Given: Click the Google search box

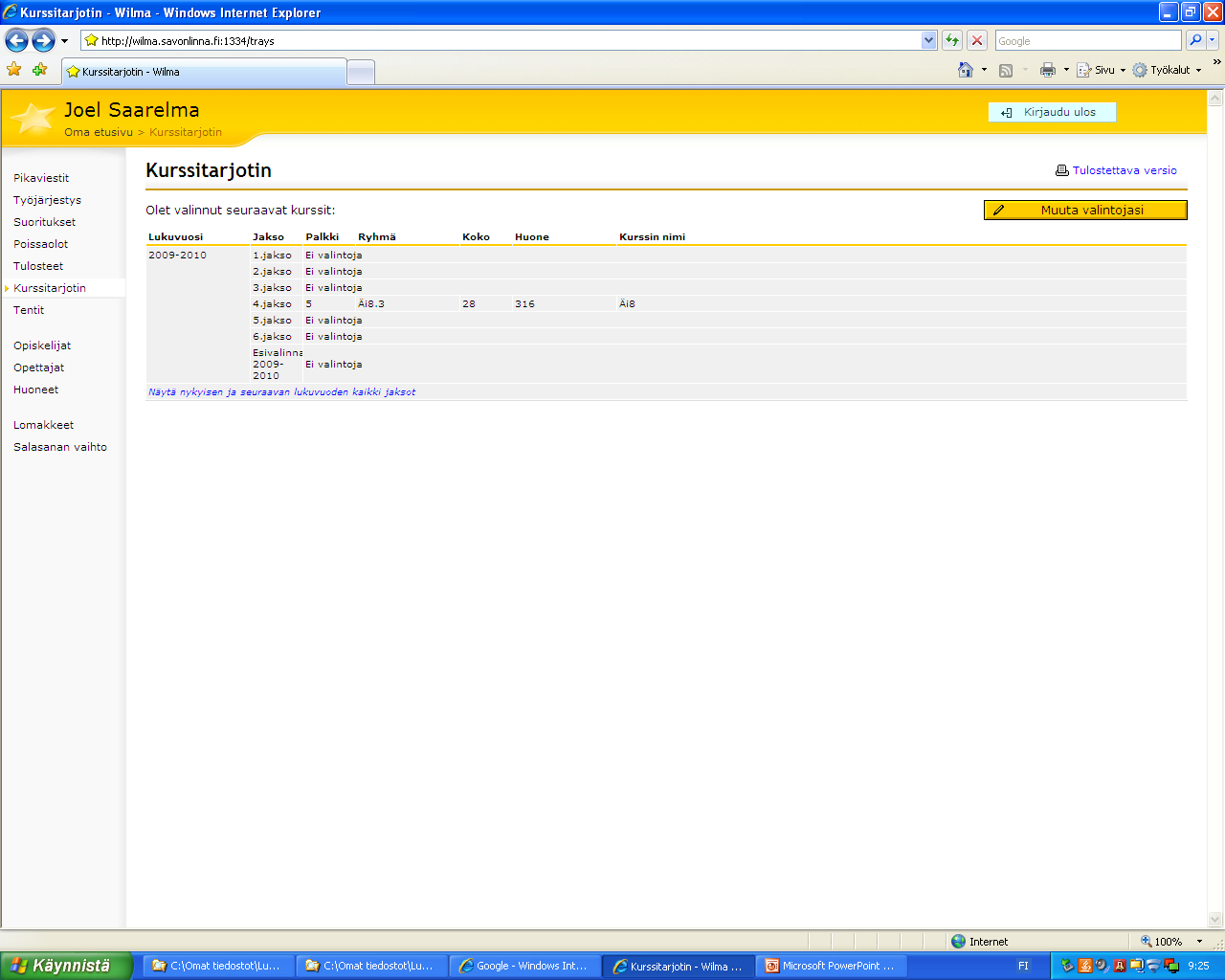Looking at the screenshot, I should [1088, 40].
